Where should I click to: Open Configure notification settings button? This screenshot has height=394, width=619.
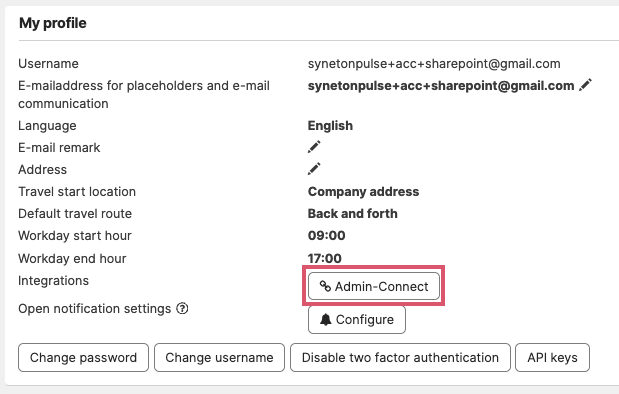click(356, 319)
